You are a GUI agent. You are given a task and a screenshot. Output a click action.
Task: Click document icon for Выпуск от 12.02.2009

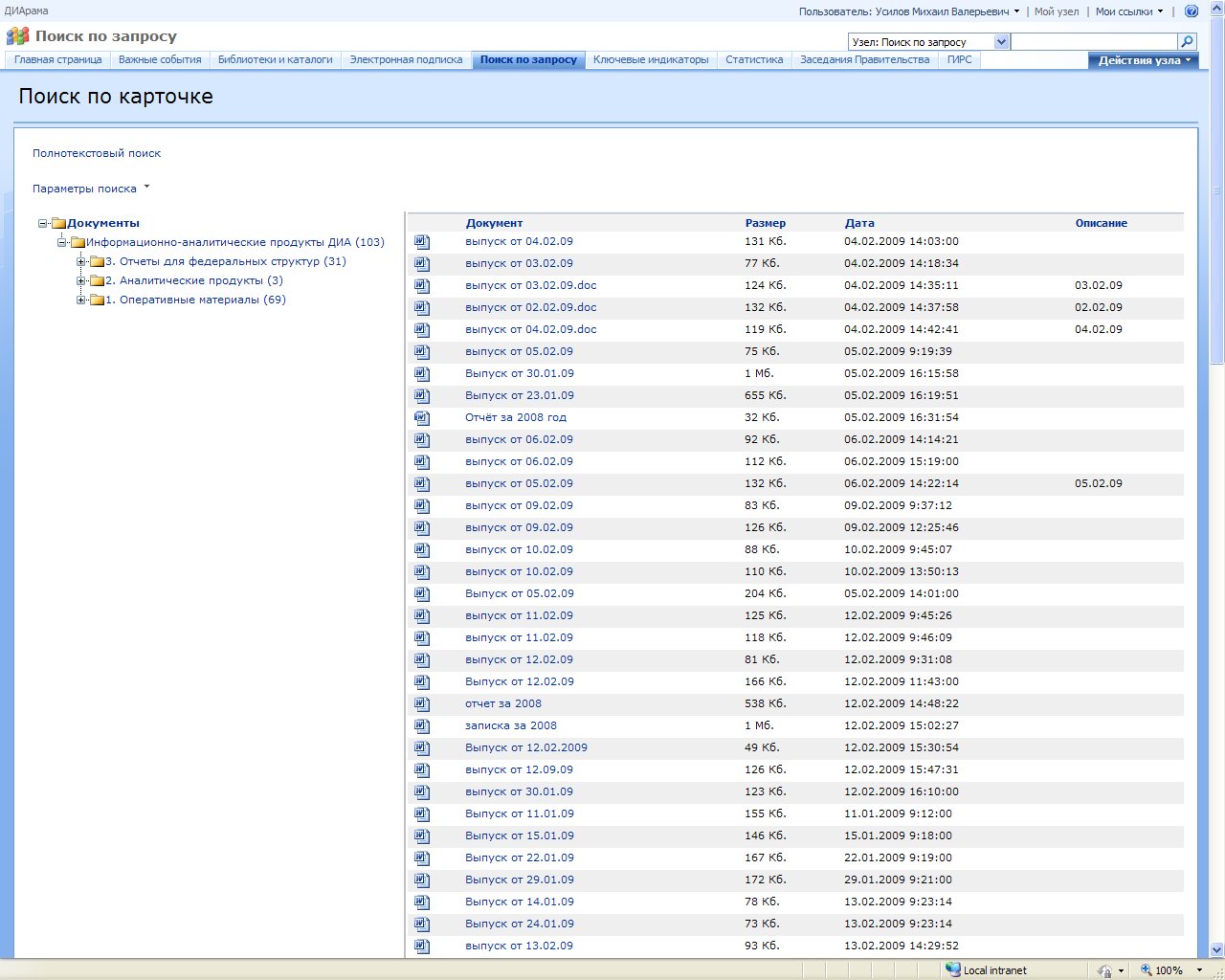click(422, 748)
